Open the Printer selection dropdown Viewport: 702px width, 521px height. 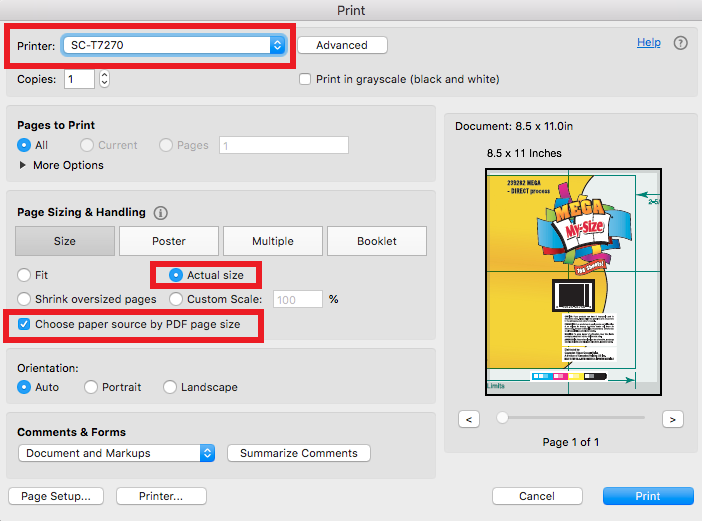coord(174,45)
